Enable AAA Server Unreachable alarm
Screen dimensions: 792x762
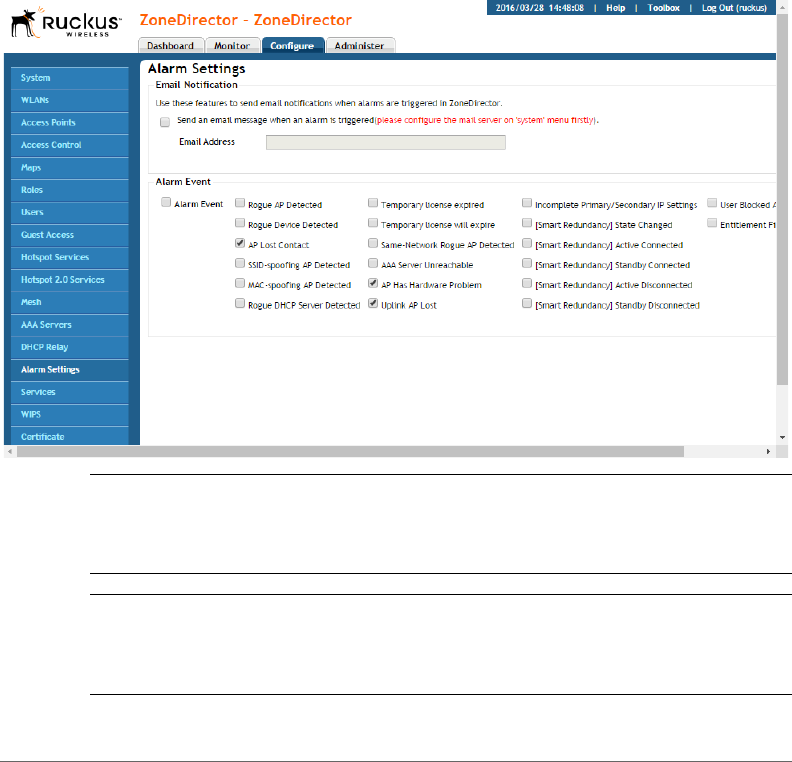[x=373, y=263]
